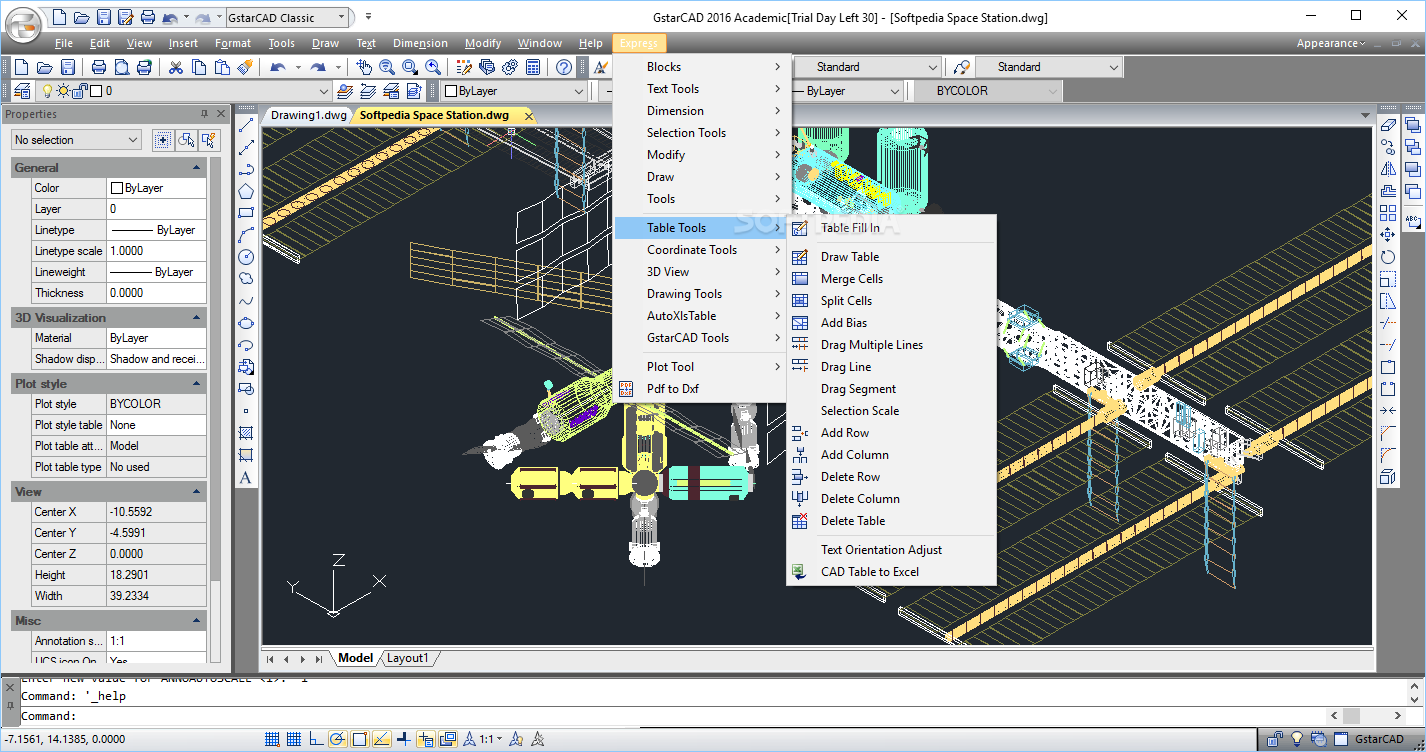Click the Plot printer icon in main toolbar
Screen dimensions: 1426x752
click(99, 67)
